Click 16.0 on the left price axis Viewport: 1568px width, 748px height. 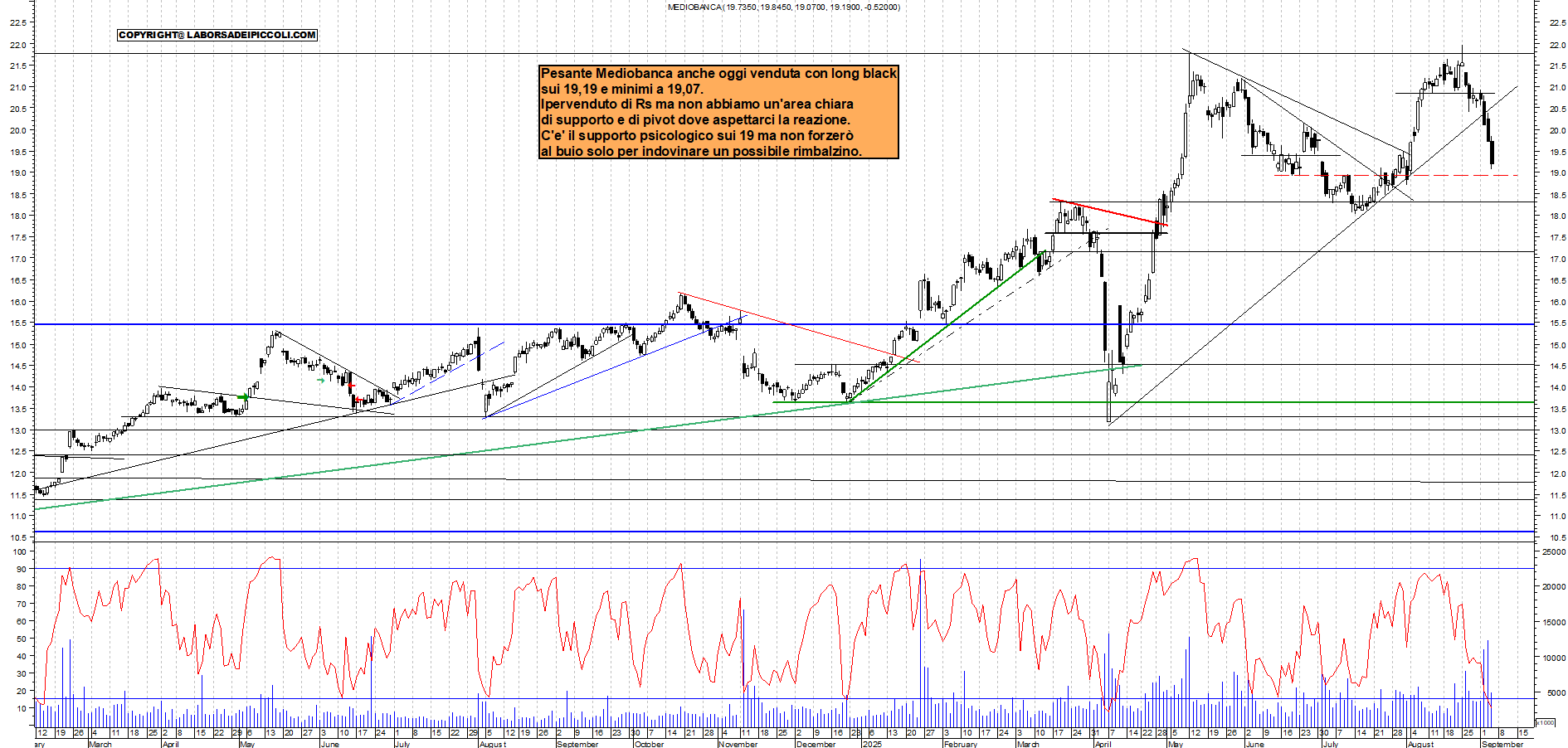[x=17, y=302]
